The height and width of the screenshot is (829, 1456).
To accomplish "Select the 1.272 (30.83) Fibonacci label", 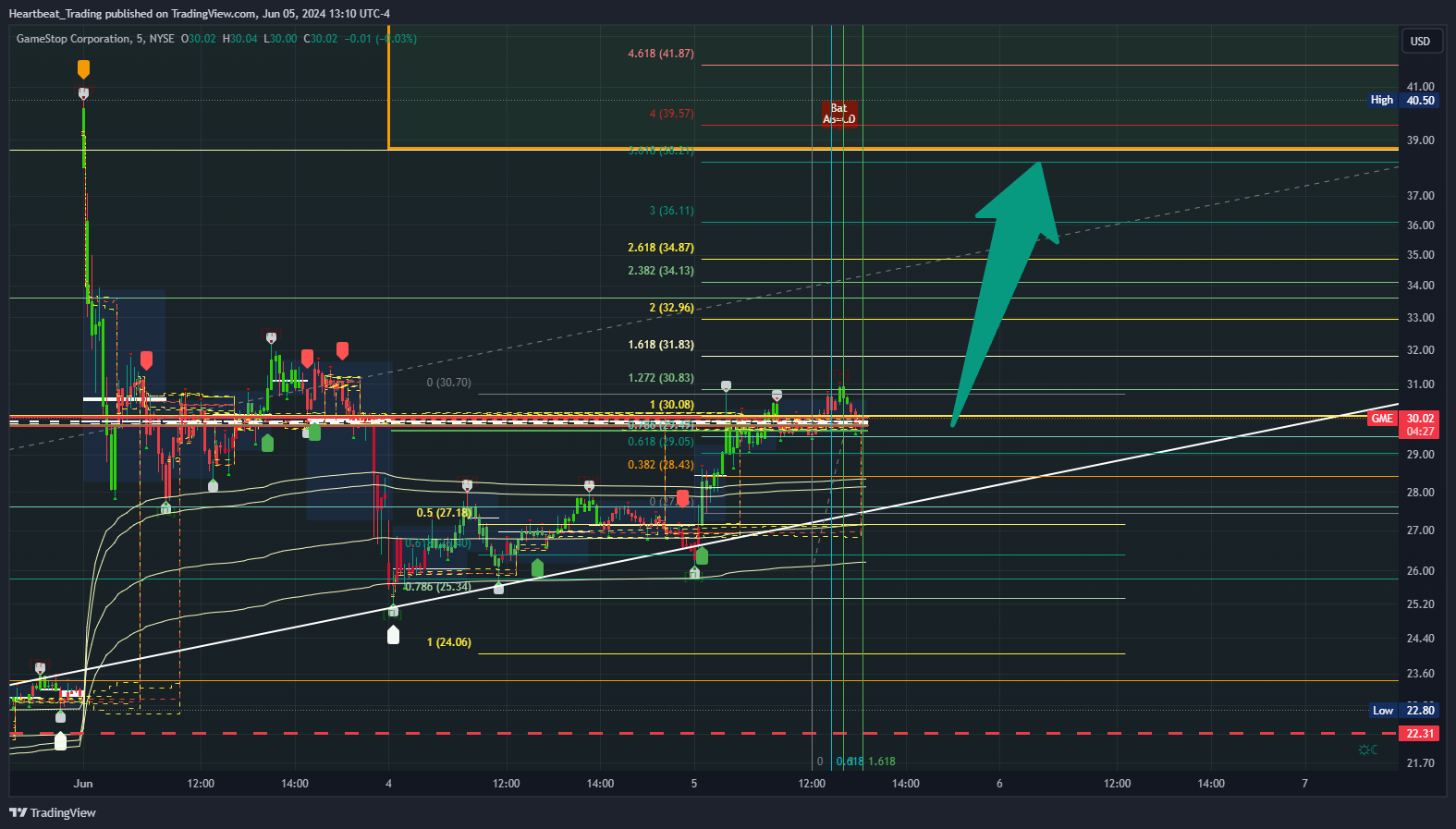I will (661, 378).
